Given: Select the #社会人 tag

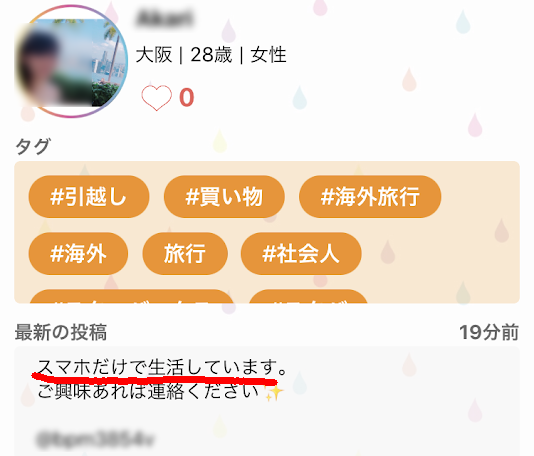Looking at the screenshot, I should pyautogui.click(x=301, y=254).
